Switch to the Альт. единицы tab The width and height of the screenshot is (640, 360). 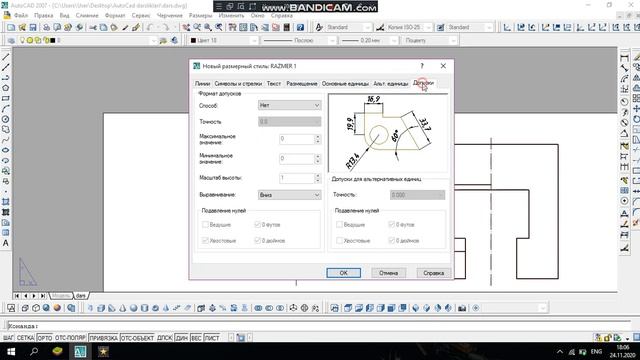(x=391, y=83)
